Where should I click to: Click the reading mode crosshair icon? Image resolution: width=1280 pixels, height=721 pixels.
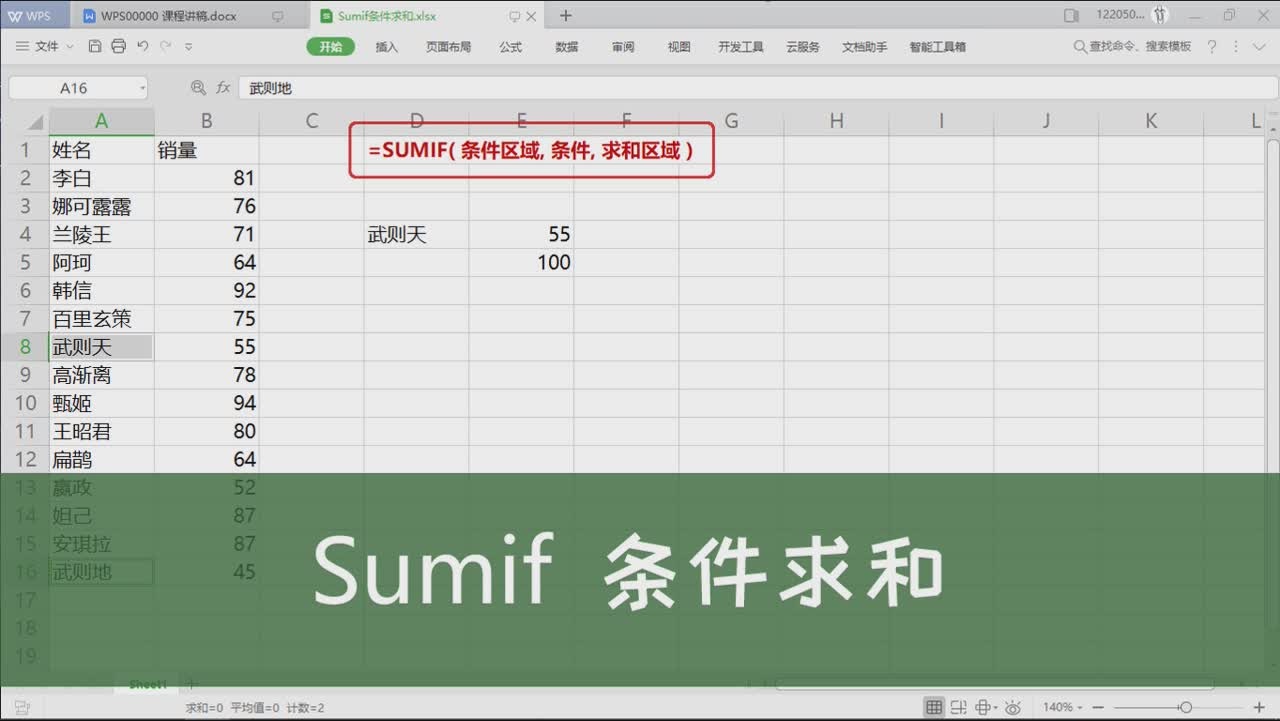tap(983, 707)
